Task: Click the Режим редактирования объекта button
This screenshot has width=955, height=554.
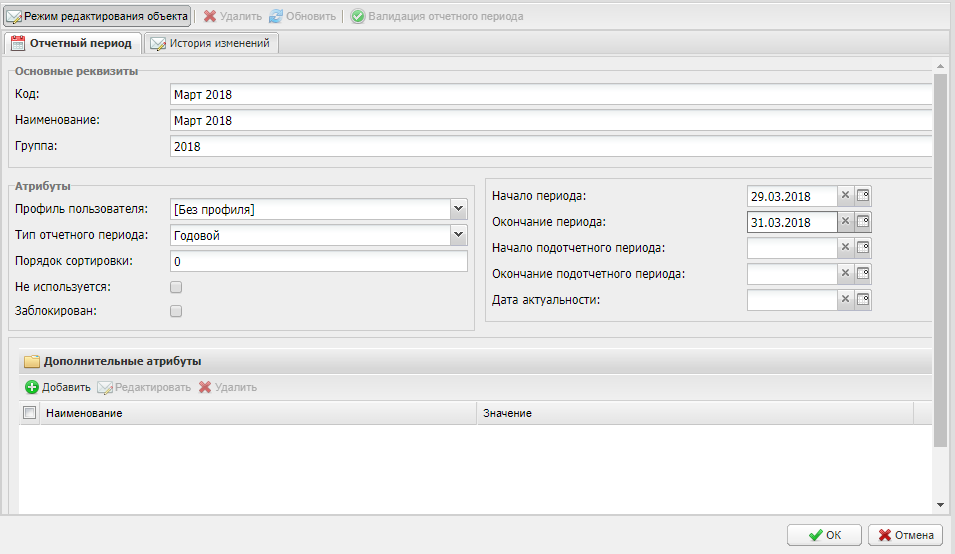Action: coord(97,17)
